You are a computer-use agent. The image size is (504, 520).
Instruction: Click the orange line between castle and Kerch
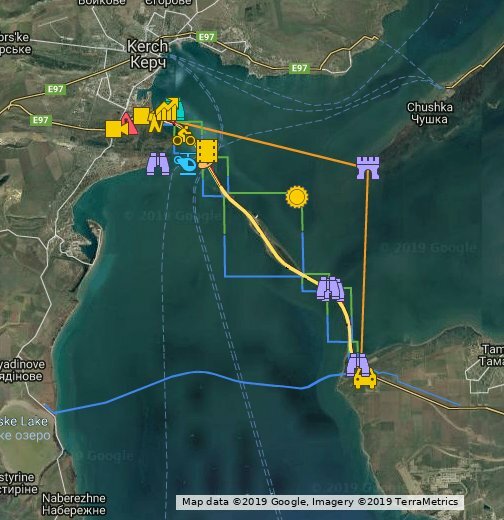pos(267,144)
